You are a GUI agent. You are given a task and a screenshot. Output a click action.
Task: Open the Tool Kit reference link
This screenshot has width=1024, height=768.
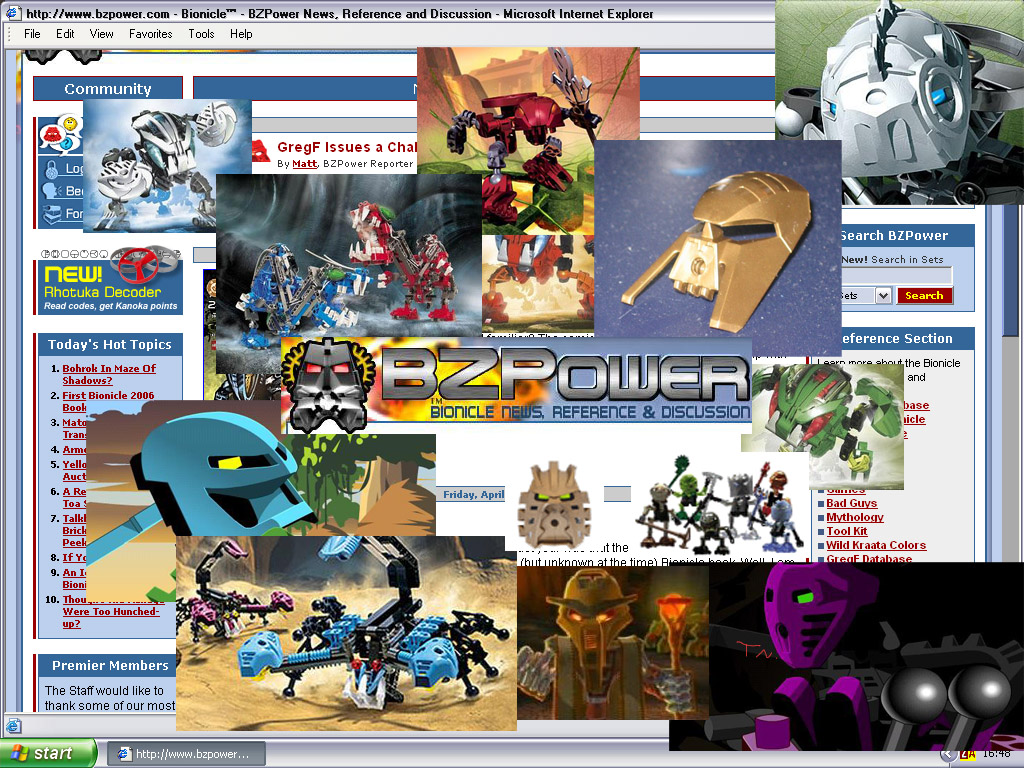(846, 531)
